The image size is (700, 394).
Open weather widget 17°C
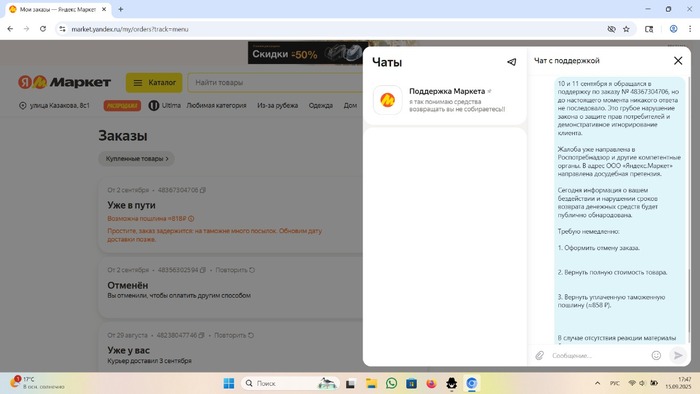click(37, 383)
